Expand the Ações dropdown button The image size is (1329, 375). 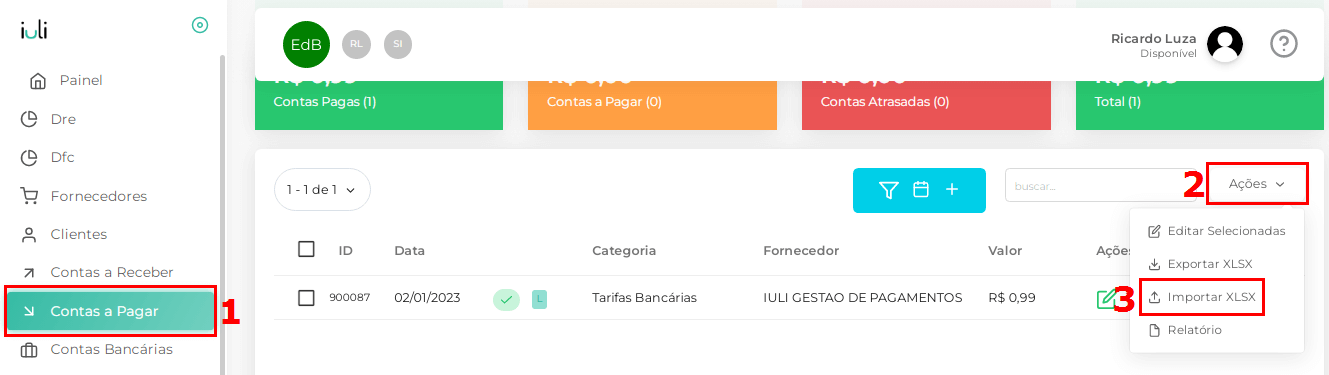click(x=1257, y=184)
